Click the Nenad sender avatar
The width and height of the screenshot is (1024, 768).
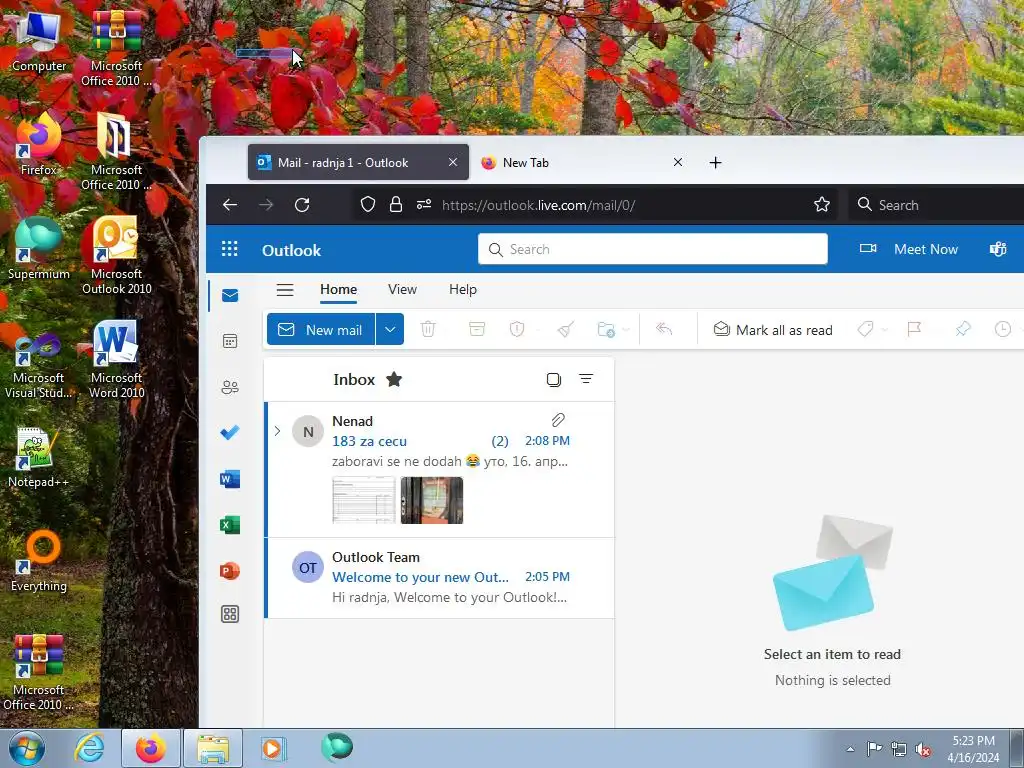tap(308, 431)
